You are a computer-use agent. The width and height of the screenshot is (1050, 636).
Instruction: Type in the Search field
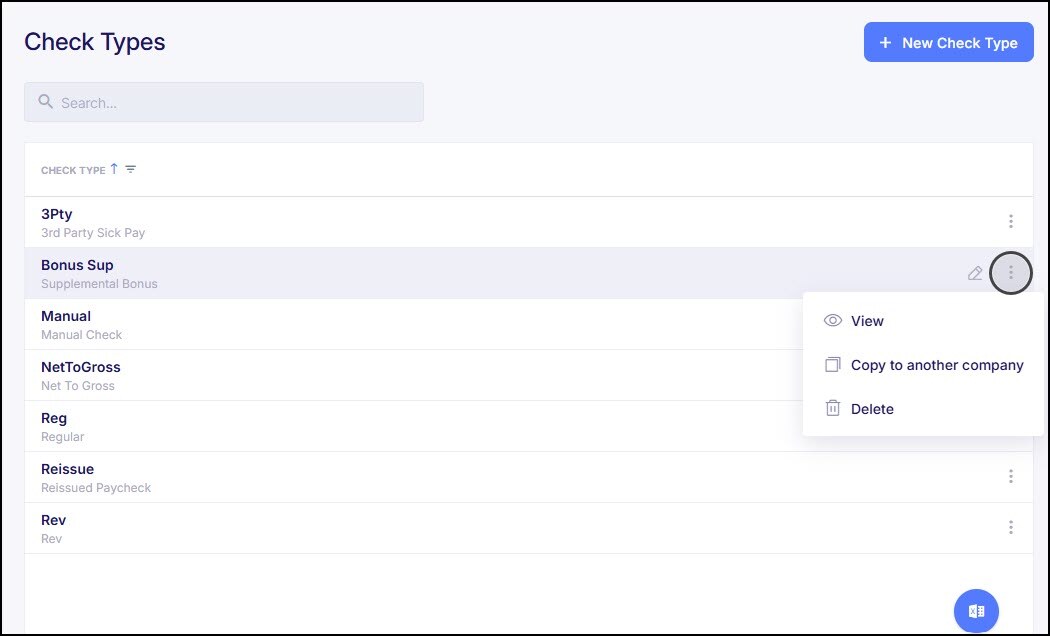(235, 102)
